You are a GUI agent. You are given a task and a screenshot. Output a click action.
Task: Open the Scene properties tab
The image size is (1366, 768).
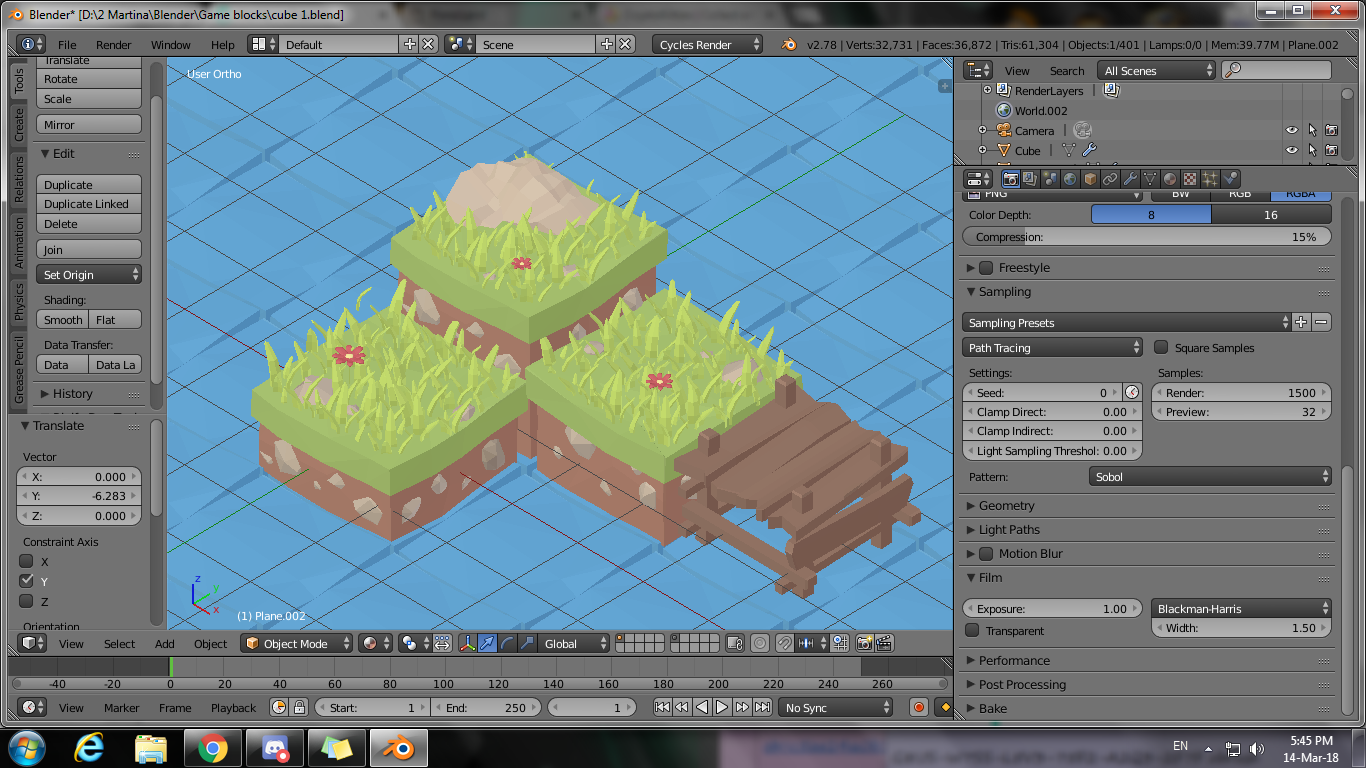[x=1050, y=179]
